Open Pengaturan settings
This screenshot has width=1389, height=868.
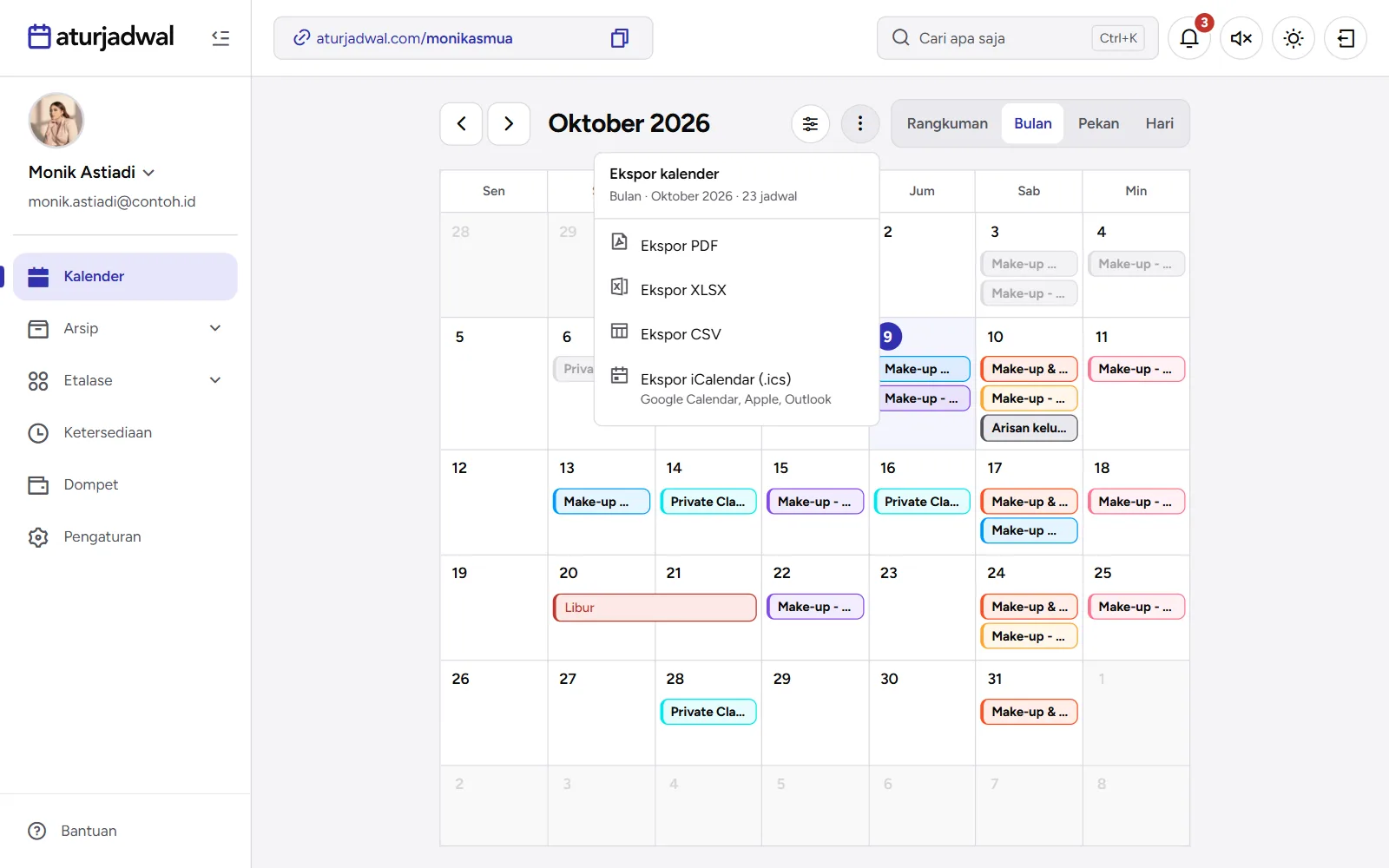[125, 536]
